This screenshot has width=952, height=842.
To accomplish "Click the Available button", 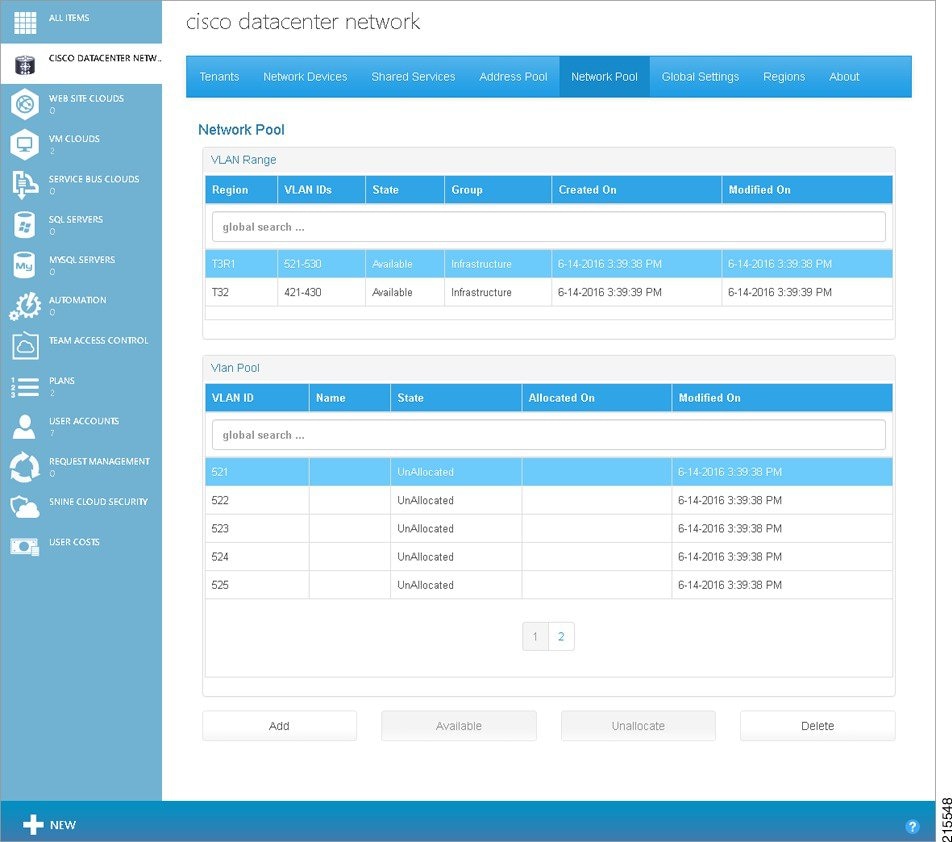I will [x=459, y=726].
